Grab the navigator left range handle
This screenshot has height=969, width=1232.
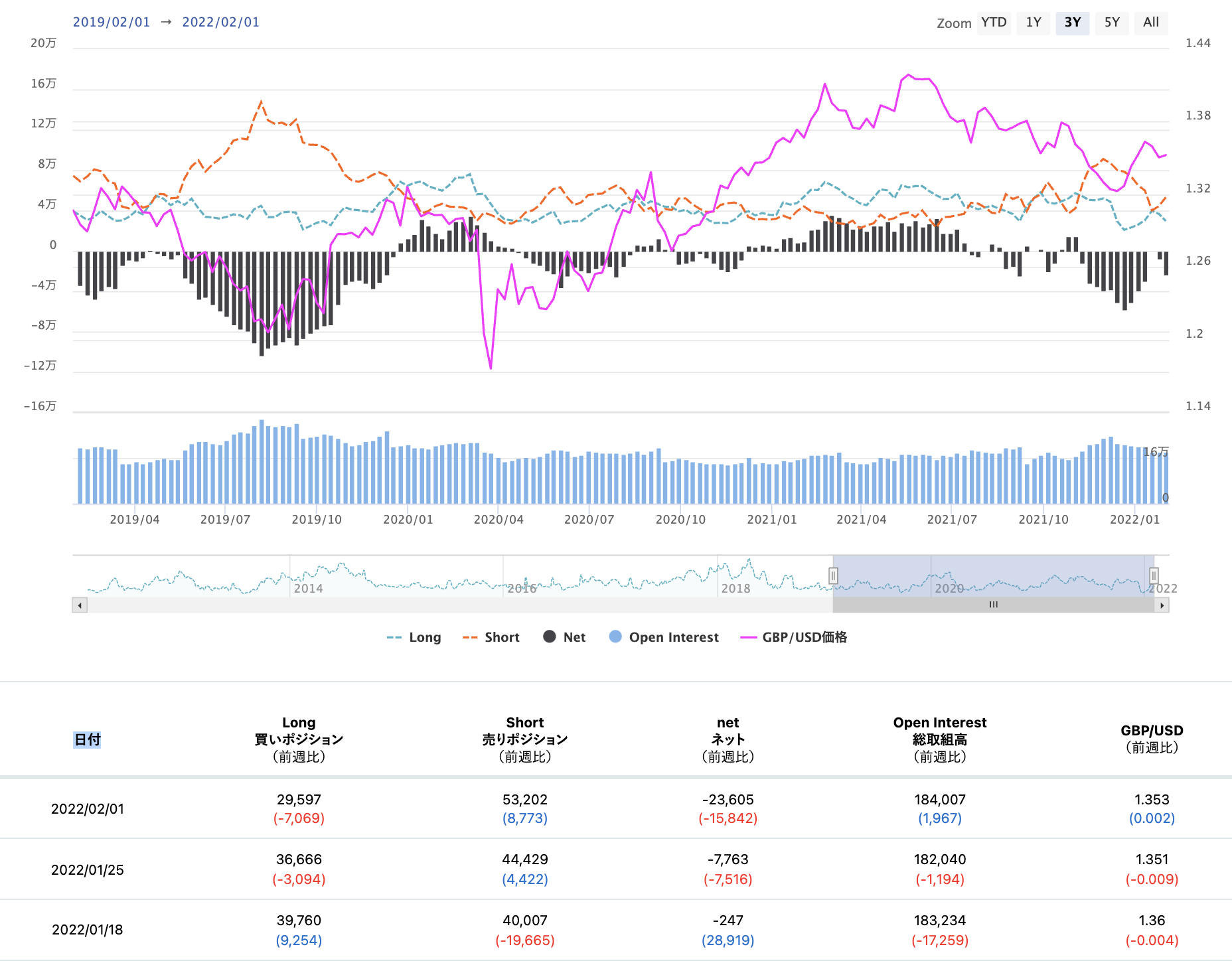pyautogui.click(x=833, y=575)
